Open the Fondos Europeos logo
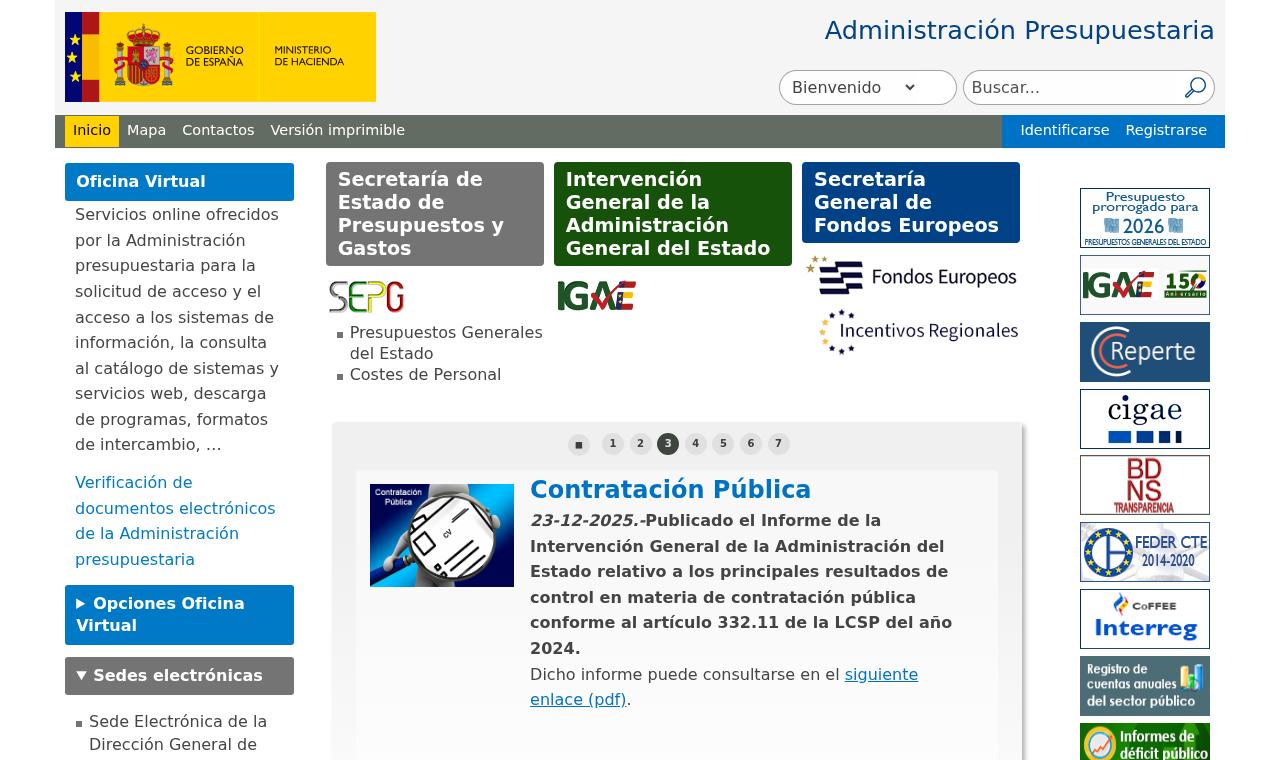 [x=911, y=276]
